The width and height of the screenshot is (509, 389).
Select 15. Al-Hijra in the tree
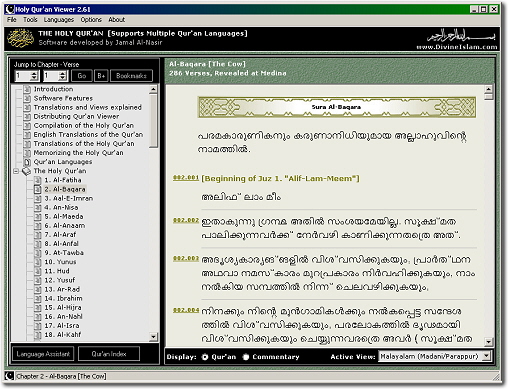point(63,307)
